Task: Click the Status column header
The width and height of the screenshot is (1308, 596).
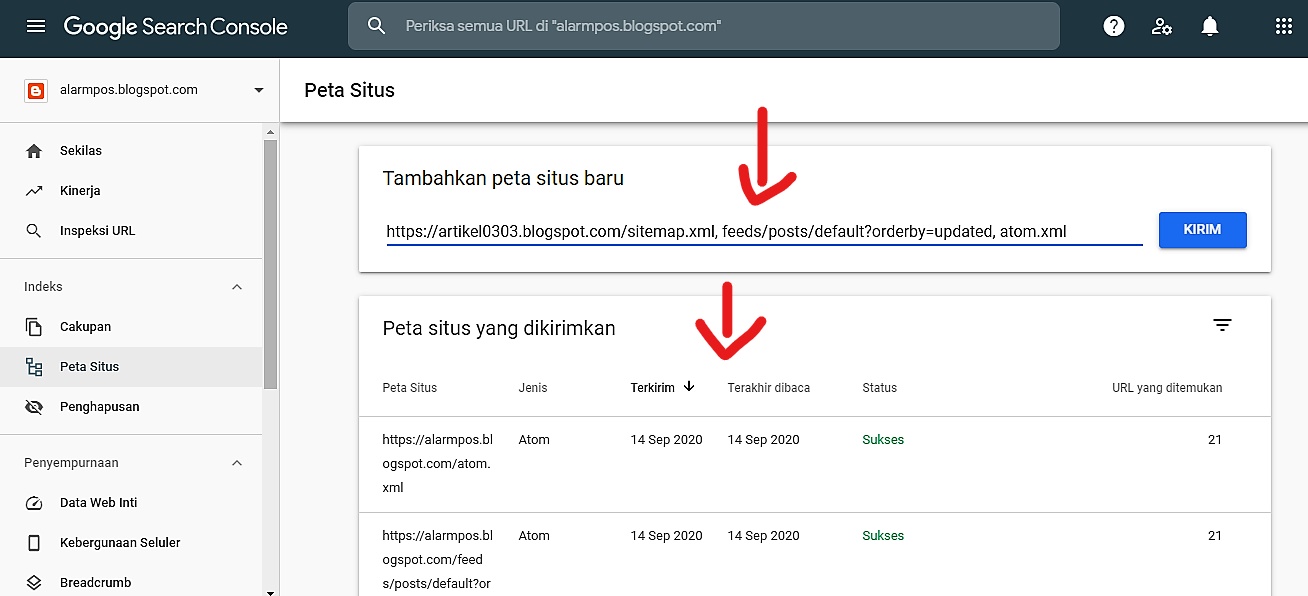Action: (x=880, y=388)
